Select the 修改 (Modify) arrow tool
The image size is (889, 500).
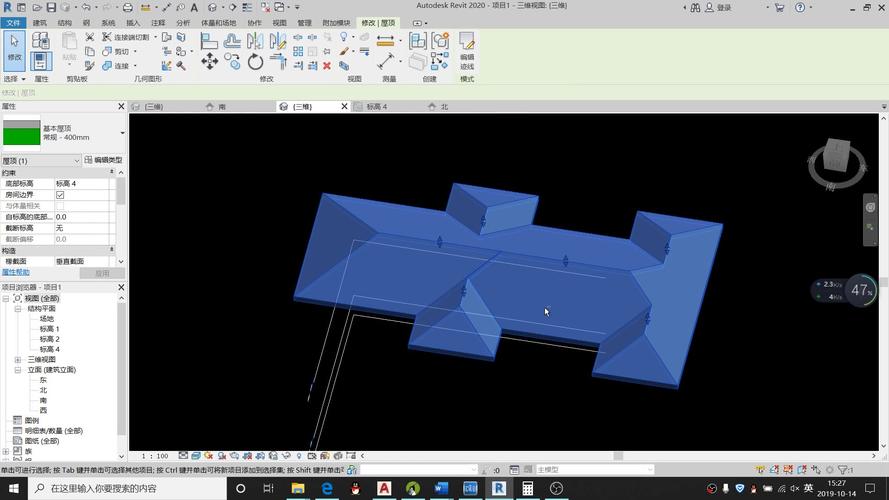pos(14,46)
